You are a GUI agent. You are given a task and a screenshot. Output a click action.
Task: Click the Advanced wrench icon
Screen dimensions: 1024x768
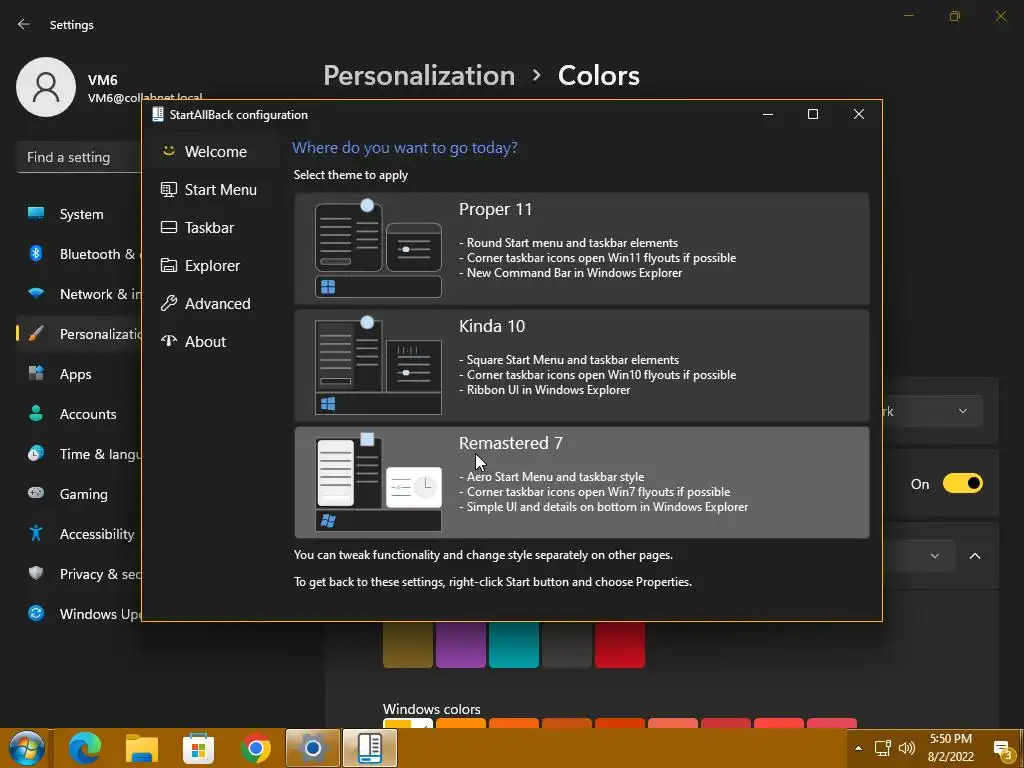point(168,303)
